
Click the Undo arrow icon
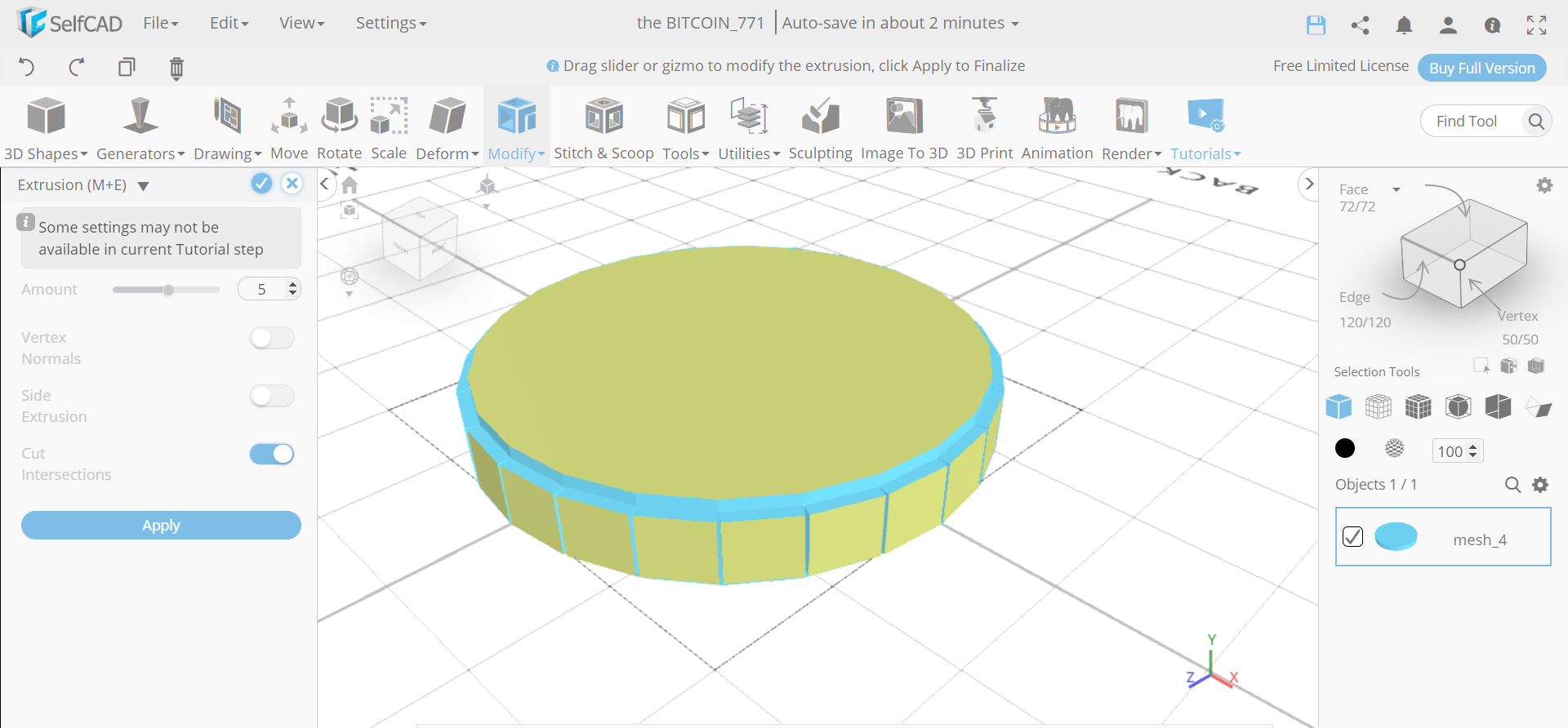27,67
